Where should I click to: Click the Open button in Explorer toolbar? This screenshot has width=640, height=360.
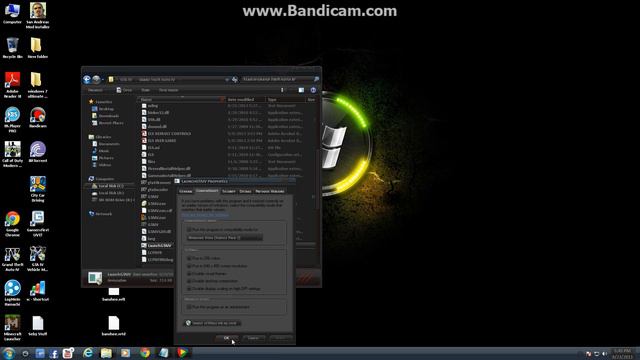(124, 90)
